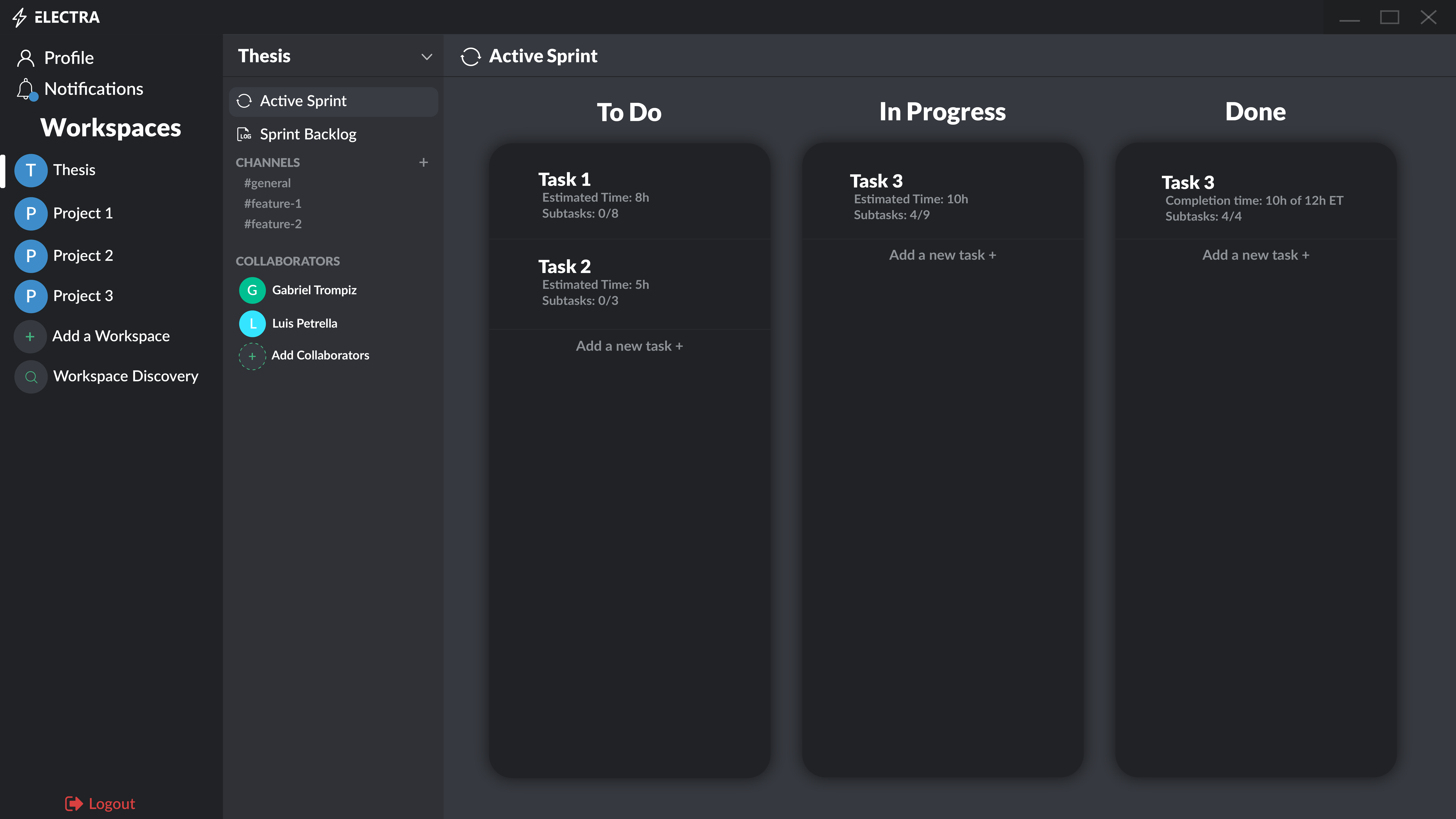The height and width of the screenshot is (819, 1456).
Task: Switch to the Project 2 workspace
Action: [82, 256]
